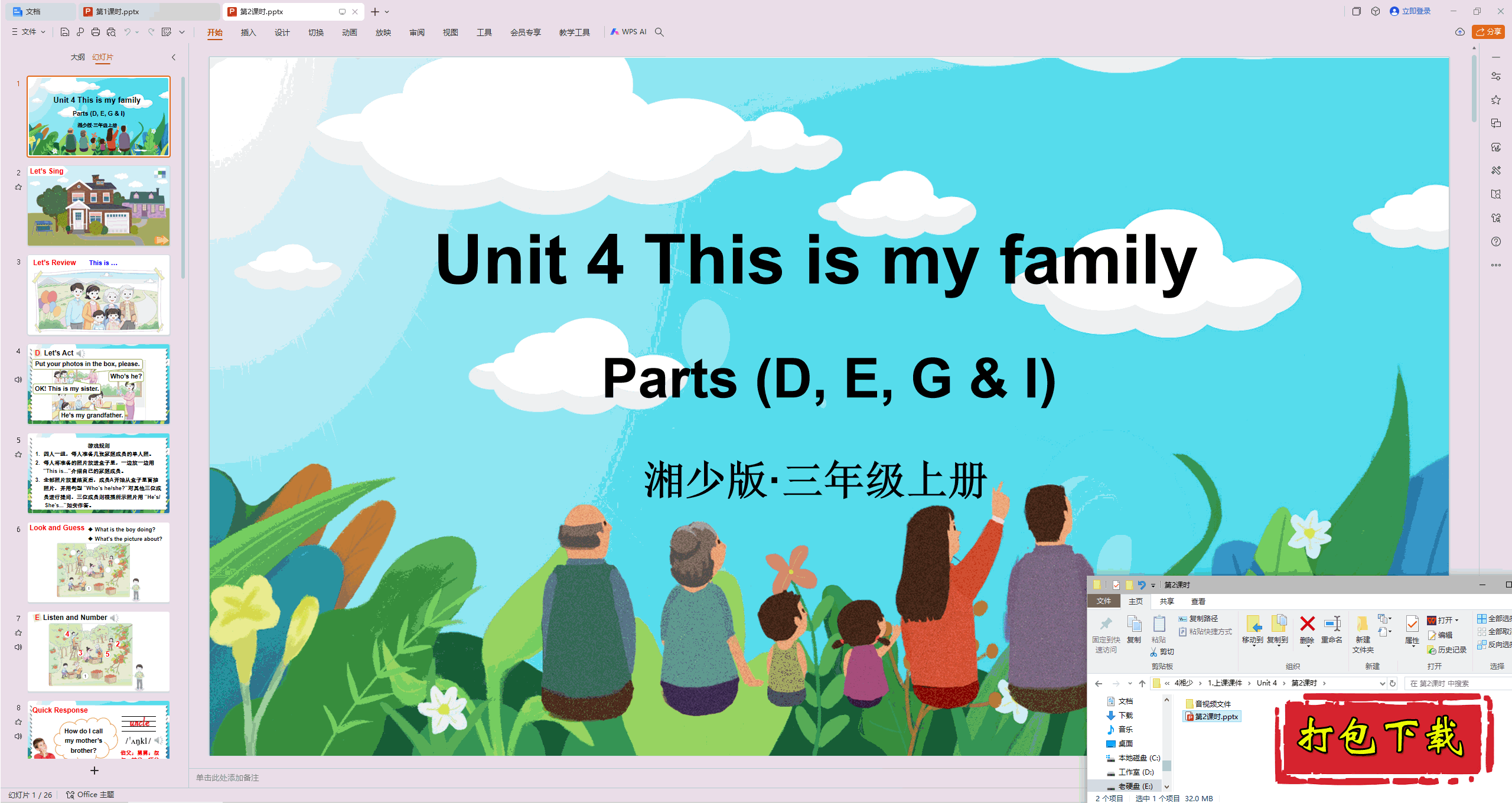
Task: Open the 动画 ribbon tab
Action: pos(349,32)
